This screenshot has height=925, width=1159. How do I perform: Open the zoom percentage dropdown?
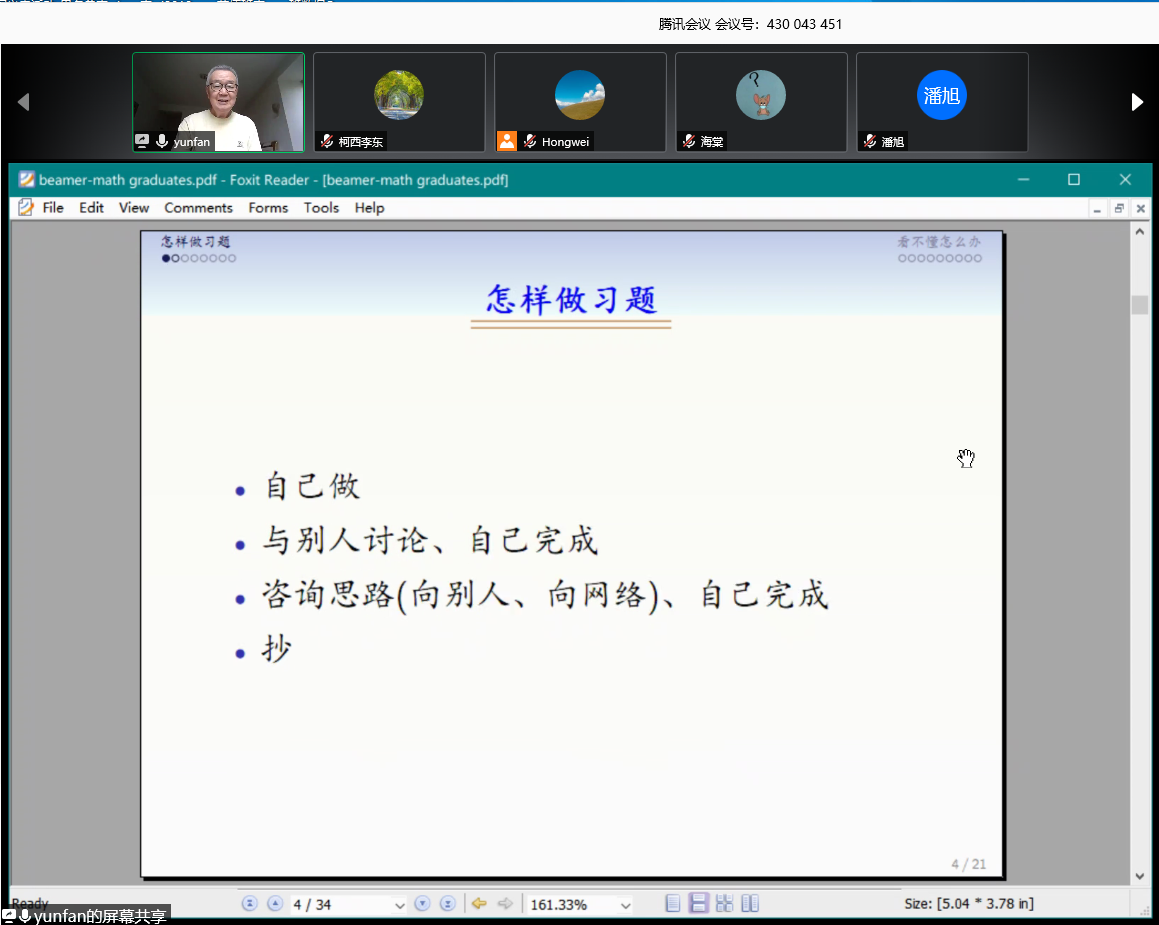tap(626, 905)
